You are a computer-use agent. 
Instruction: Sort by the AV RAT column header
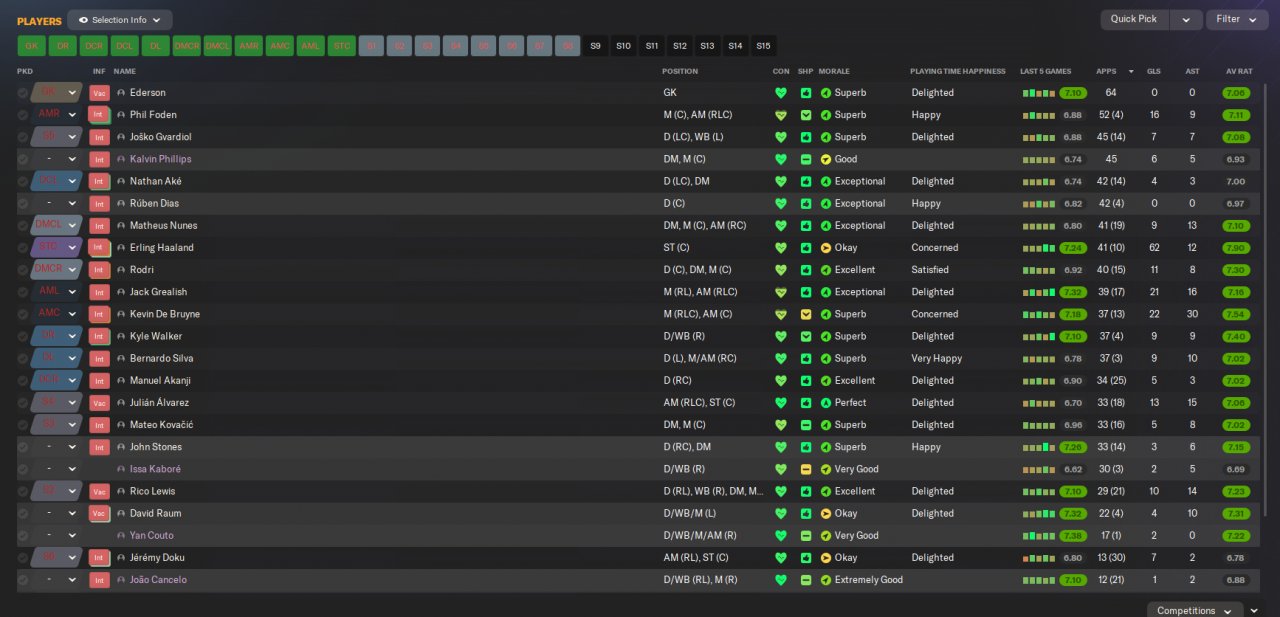[1239, 72]
